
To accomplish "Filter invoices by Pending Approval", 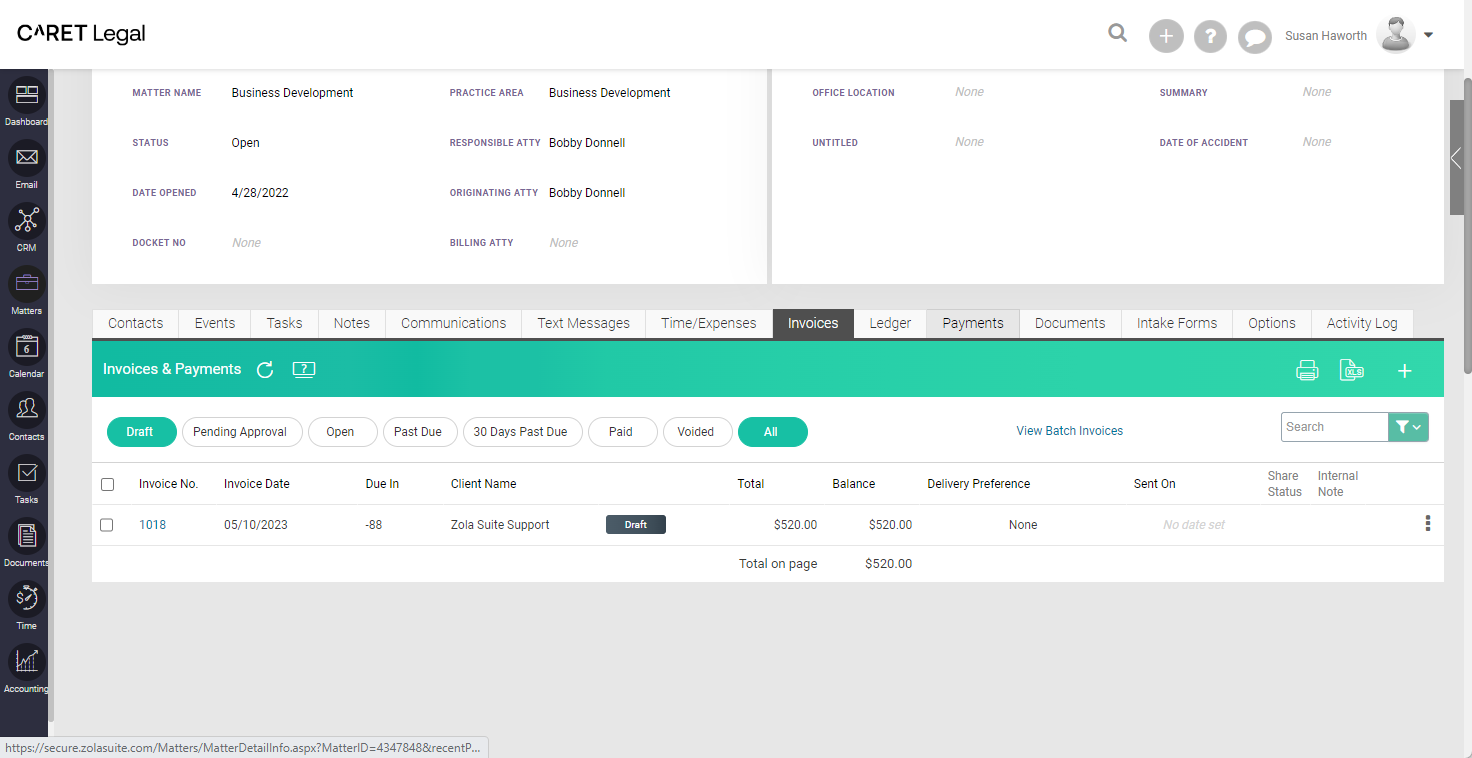I will pyautogui.click(x=240, y=432).
